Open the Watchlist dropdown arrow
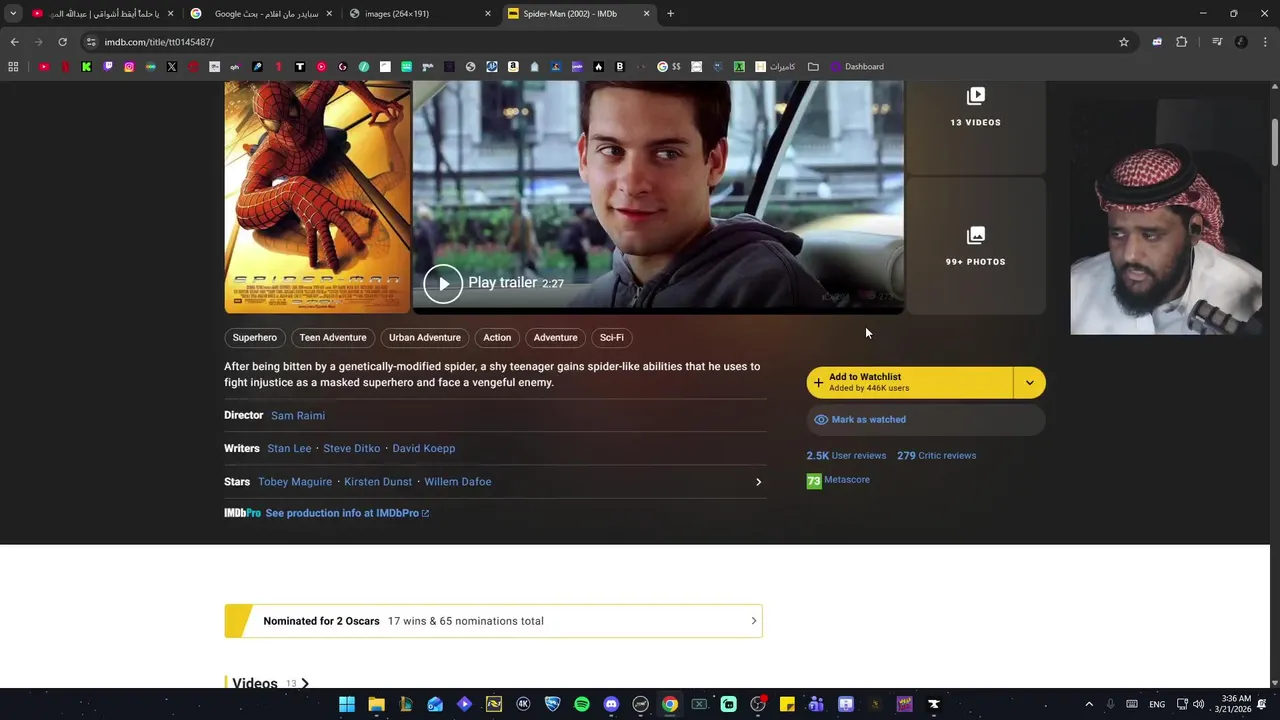The height and width of the screenshot is (720, 1280). (x=1030, y=383)
